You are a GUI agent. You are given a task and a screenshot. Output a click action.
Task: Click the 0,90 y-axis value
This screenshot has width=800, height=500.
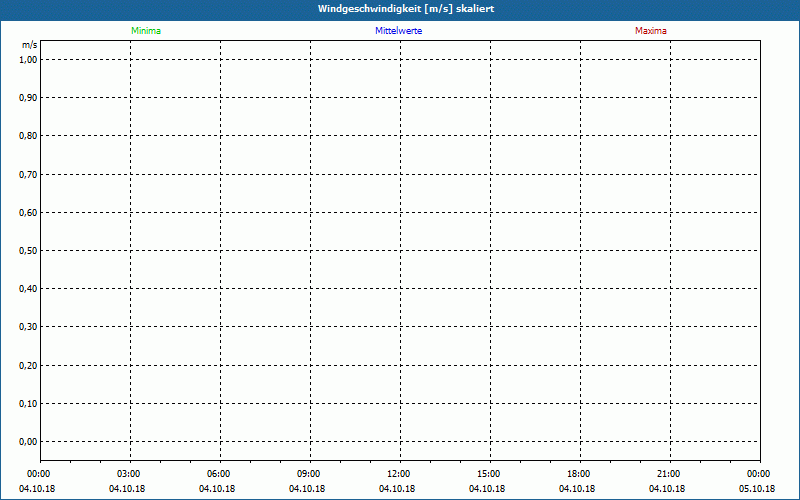pos(28,98)
